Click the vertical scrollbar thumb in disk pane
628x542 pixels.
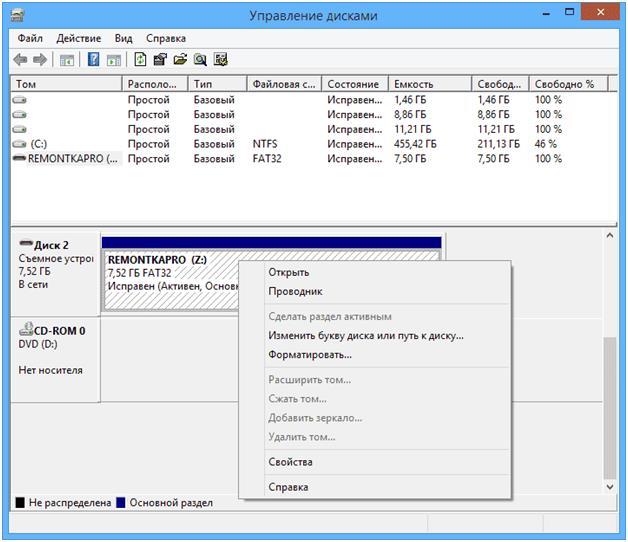[x=610, y=408]
